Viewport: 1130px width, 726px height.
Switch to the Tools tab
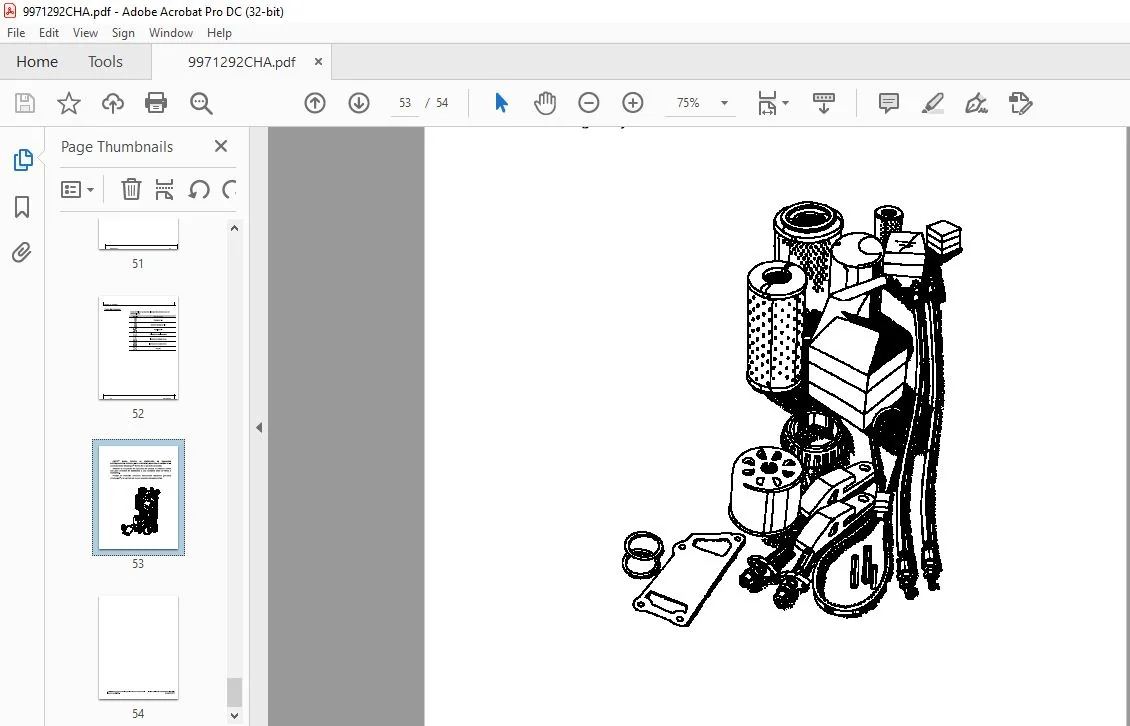coord(105,62)
